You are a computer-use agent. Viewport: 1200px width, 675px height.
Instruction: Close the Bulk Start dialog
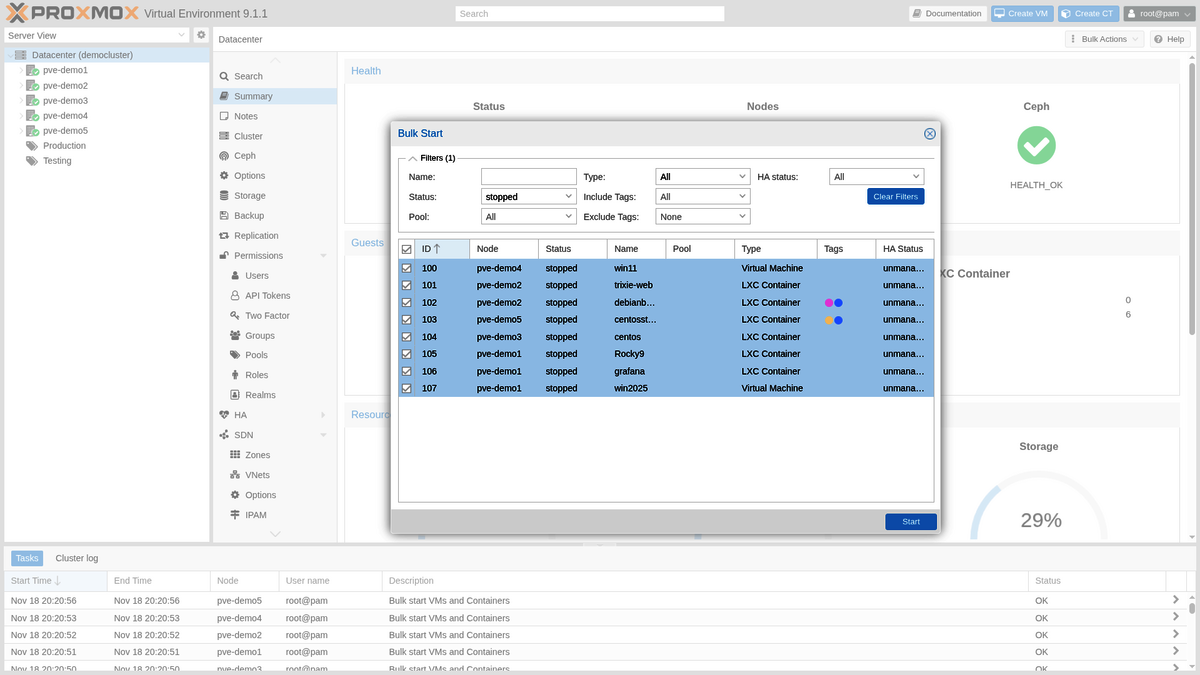click(929, 134)
